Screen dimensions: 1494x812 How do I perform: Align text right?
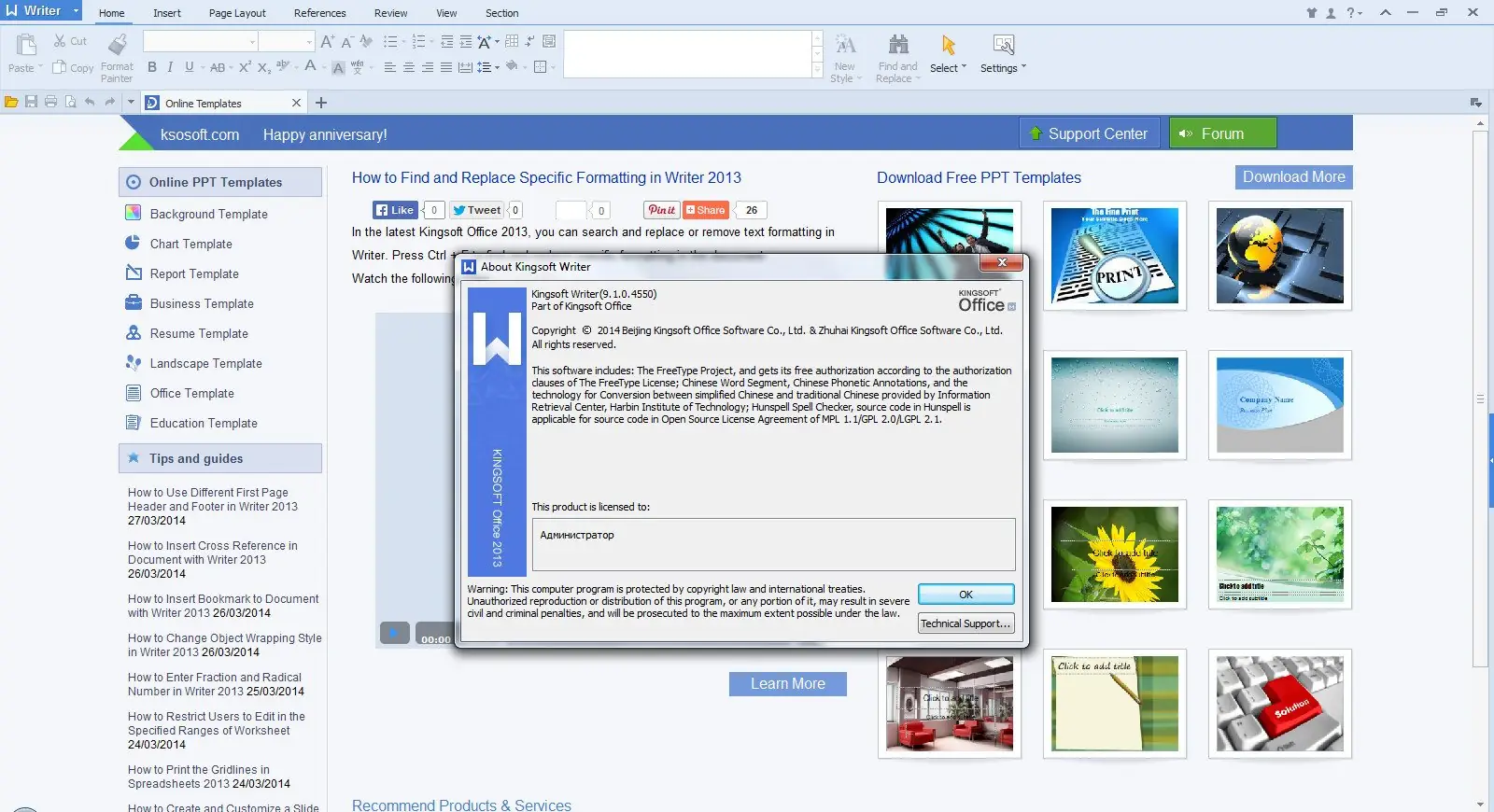428,67
